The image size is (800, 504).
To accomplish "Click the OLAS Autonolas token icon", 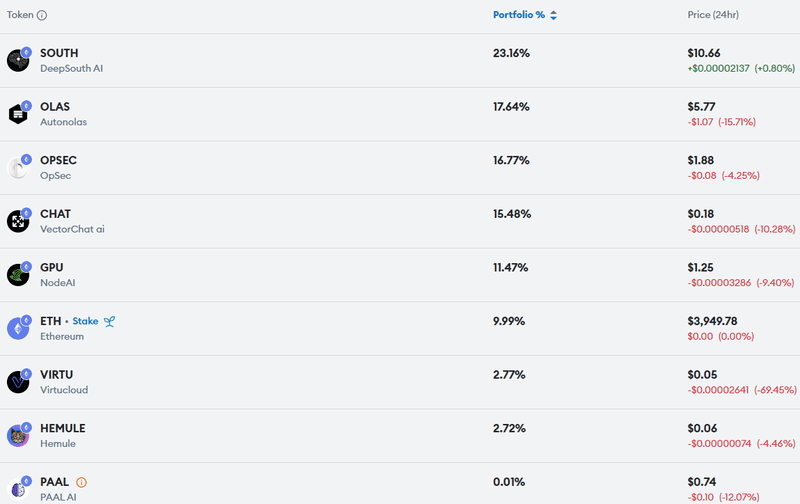I will pyautogui.click(x=18, y=114).
